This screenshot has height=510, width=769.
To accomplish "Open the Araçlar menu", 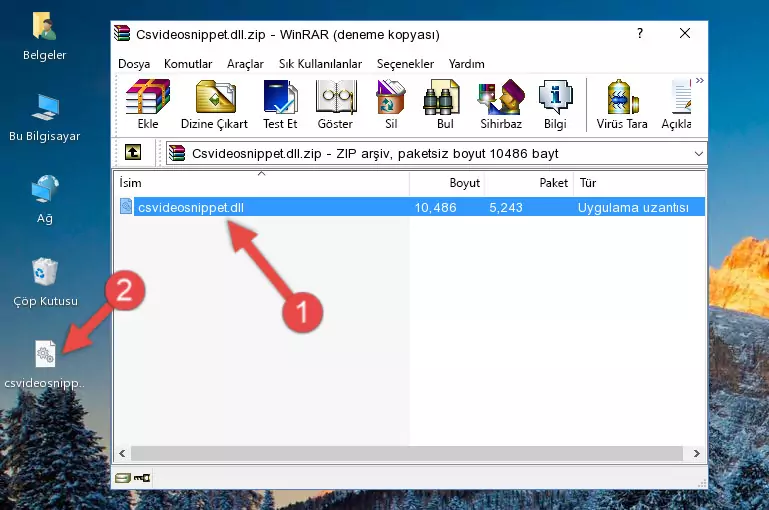I will 245,64.
